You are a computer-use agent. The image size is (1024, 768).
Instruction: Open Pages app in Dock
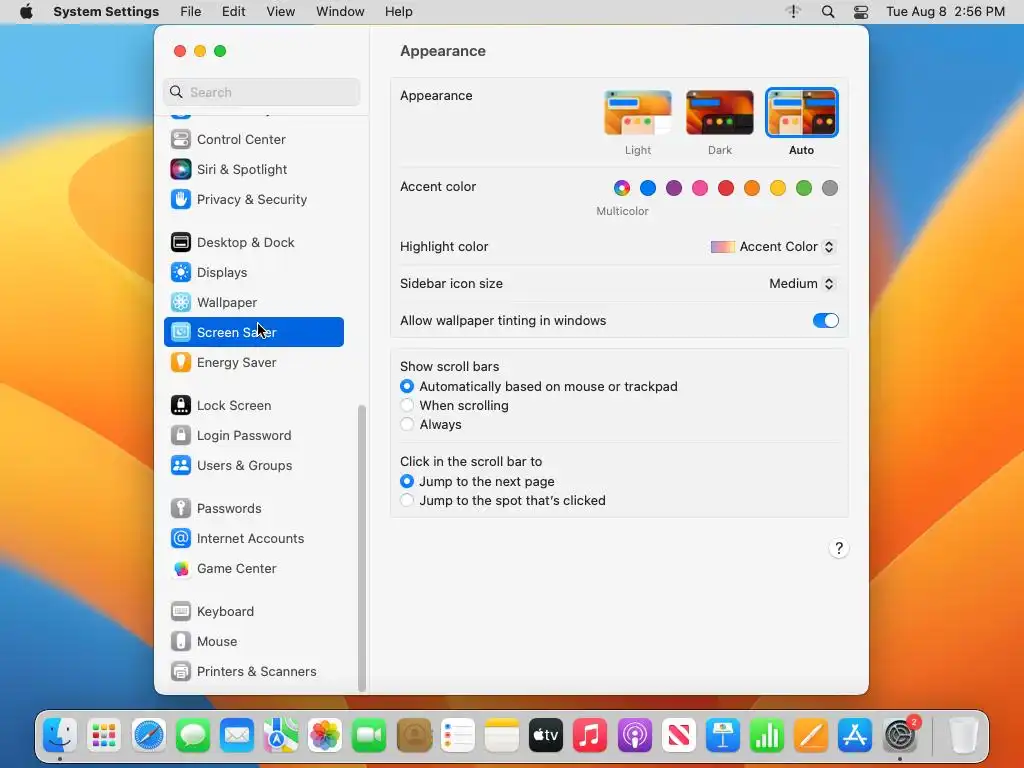click(810, 735)
